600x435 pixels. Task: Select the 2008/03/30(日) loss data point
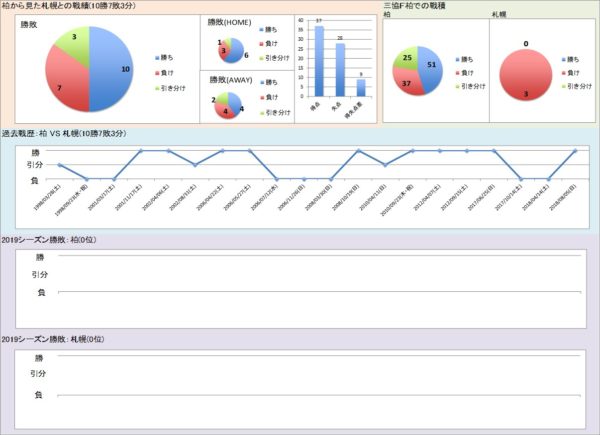331,179
